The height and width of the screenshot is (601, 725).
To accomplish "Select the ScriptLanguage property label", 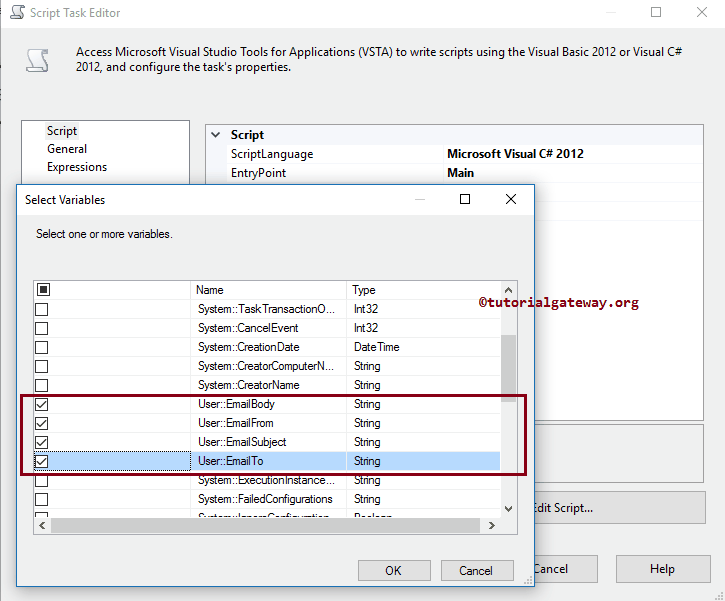I will point(272,154).
